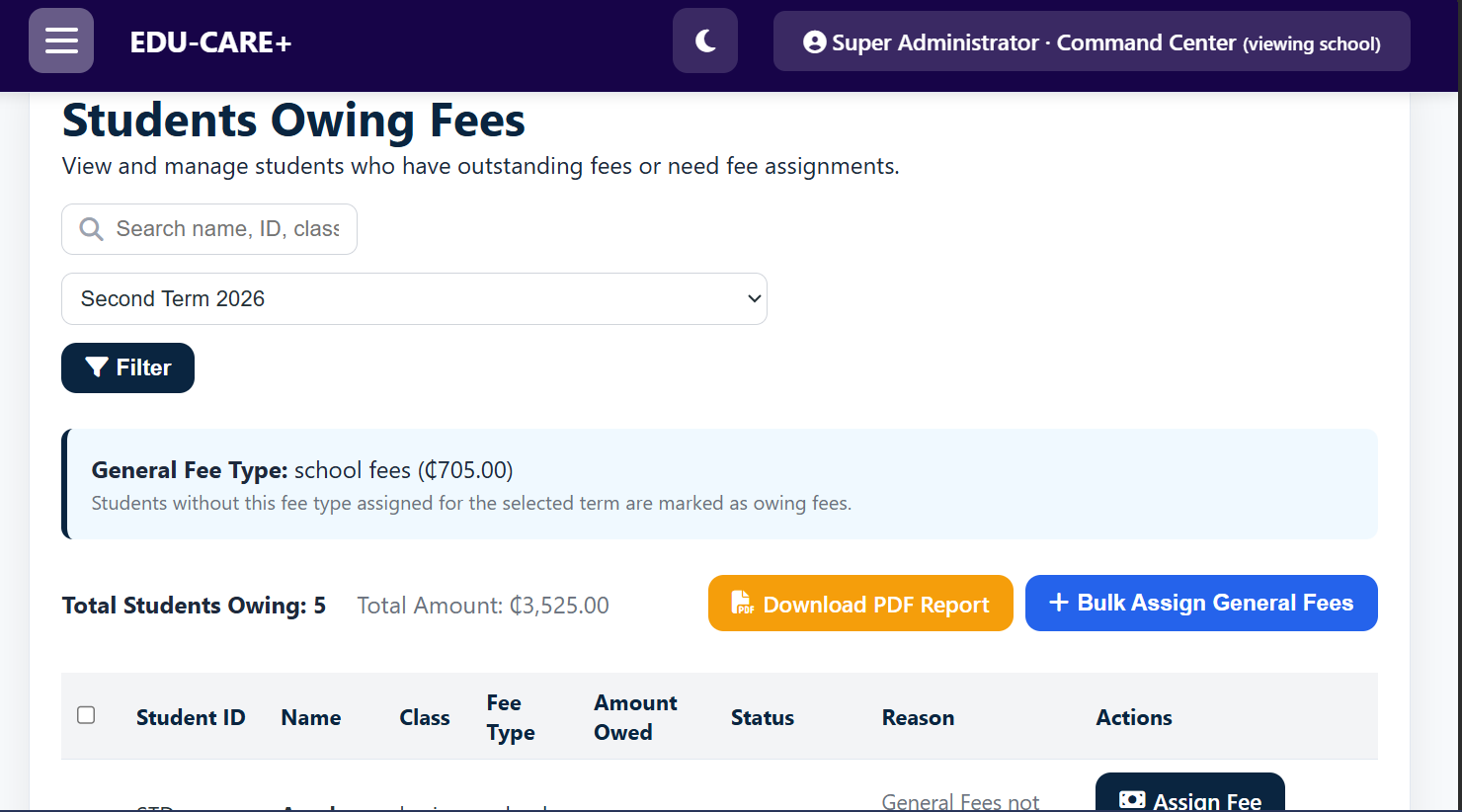Click the funnel icon on the Filter button

point(97,367)
